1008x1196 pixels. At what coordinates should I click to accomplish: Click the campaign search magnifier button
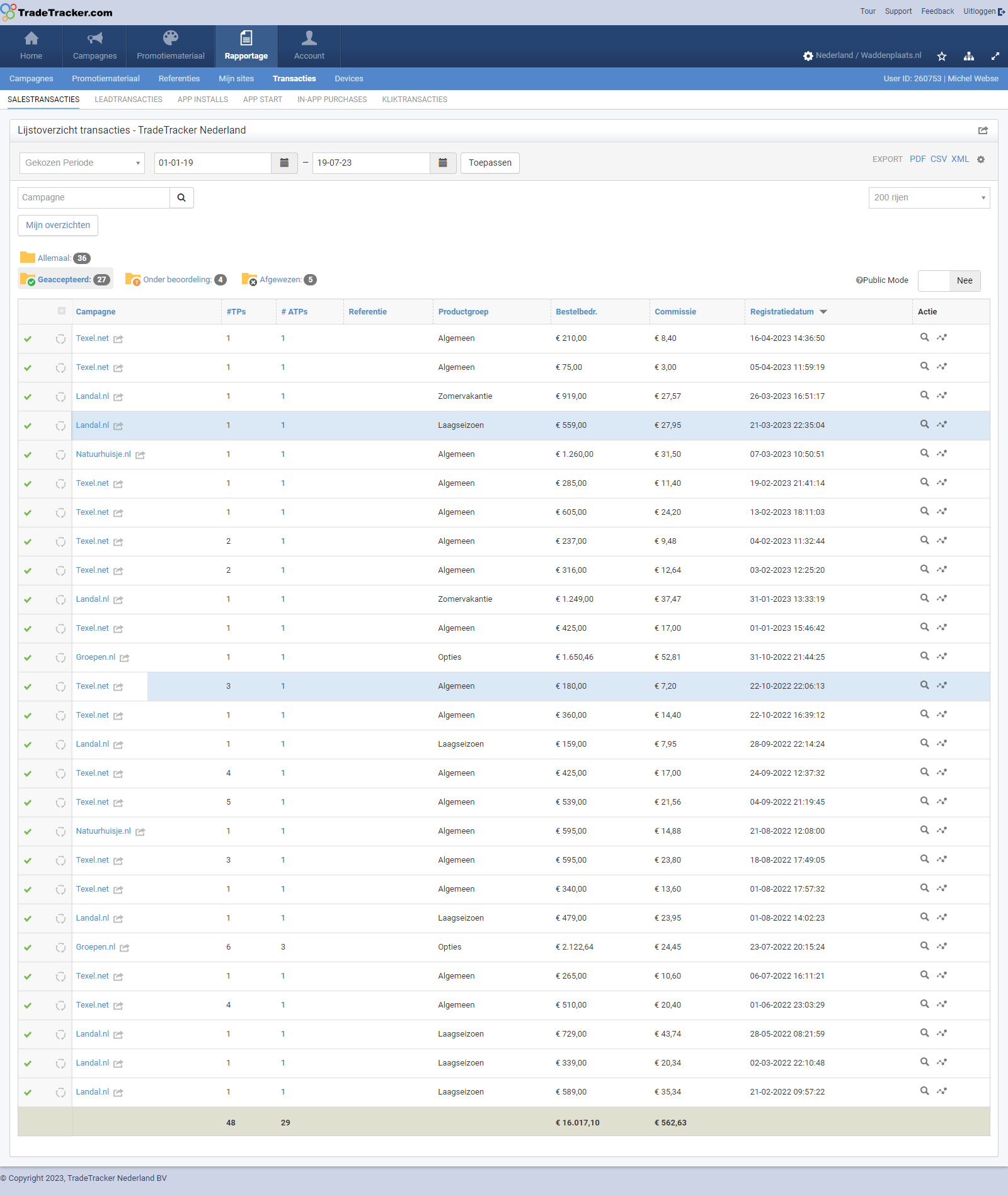coord(181,198)
